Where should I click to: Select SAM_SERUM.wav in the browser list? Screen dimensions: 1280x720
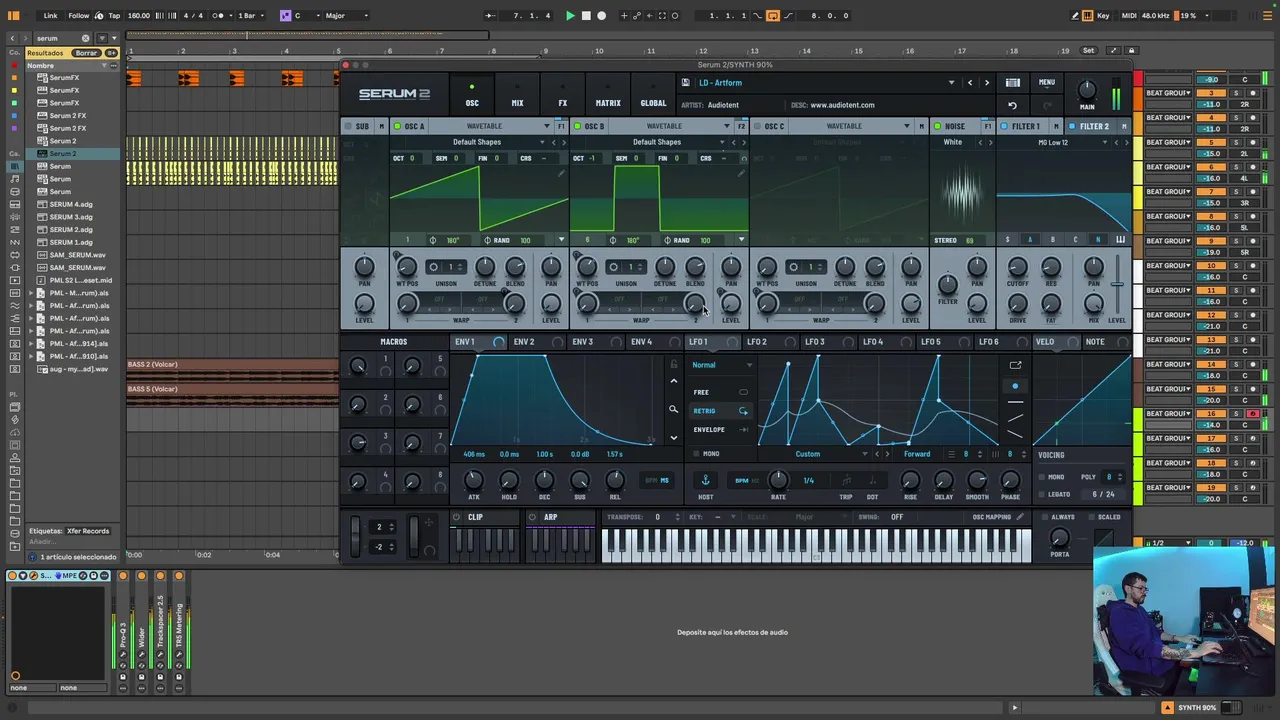click(77, 255)
